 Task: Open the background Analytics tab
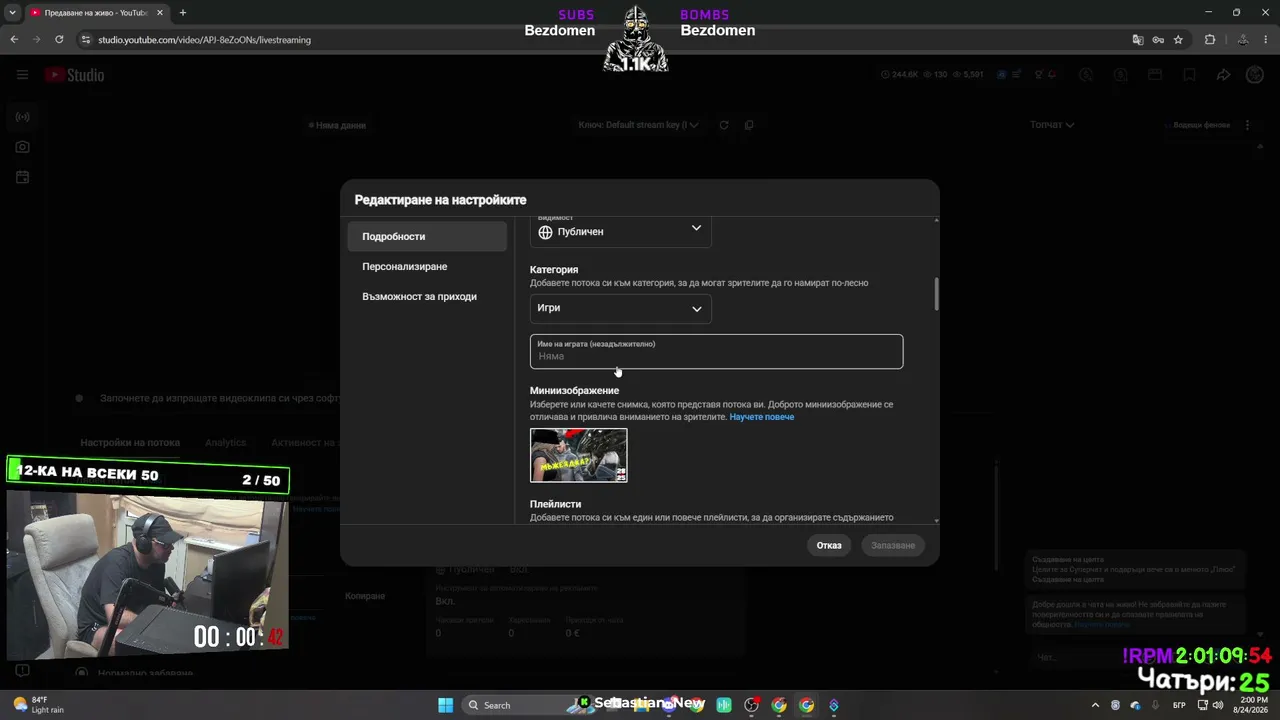click(x=225, y=443)
